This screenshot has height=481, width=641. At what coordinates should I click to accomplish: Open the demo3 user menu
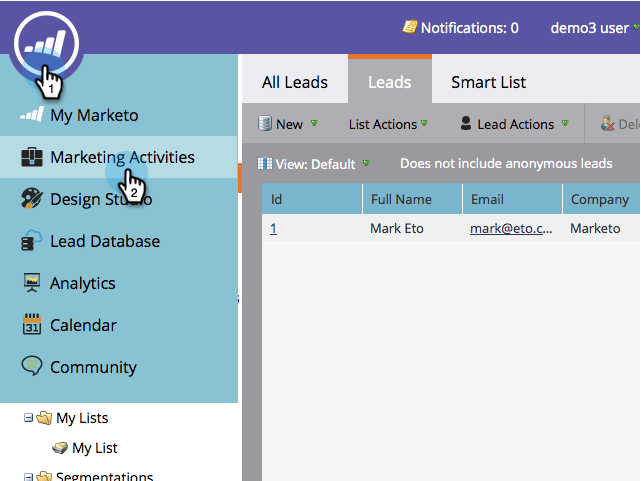594,27
